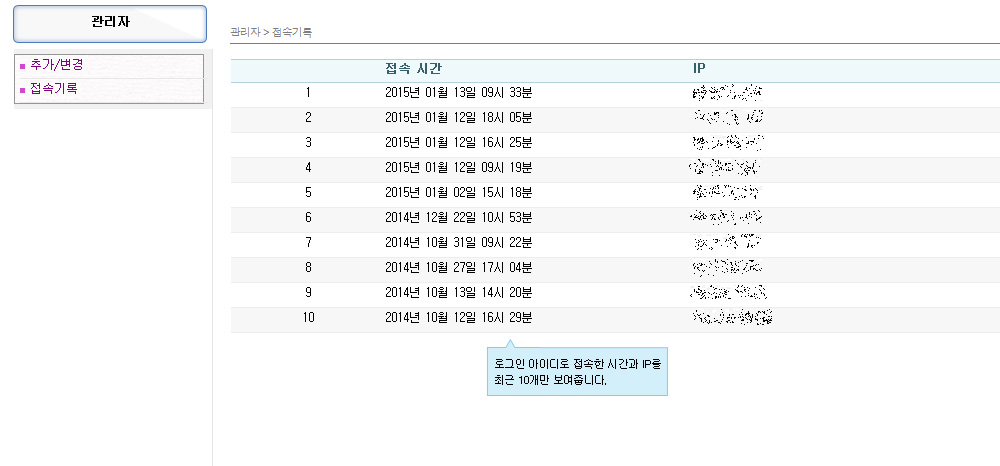Click the 접속 시간 column header
The height and width of the screenshot is (466, 1000).
point(413,69)
